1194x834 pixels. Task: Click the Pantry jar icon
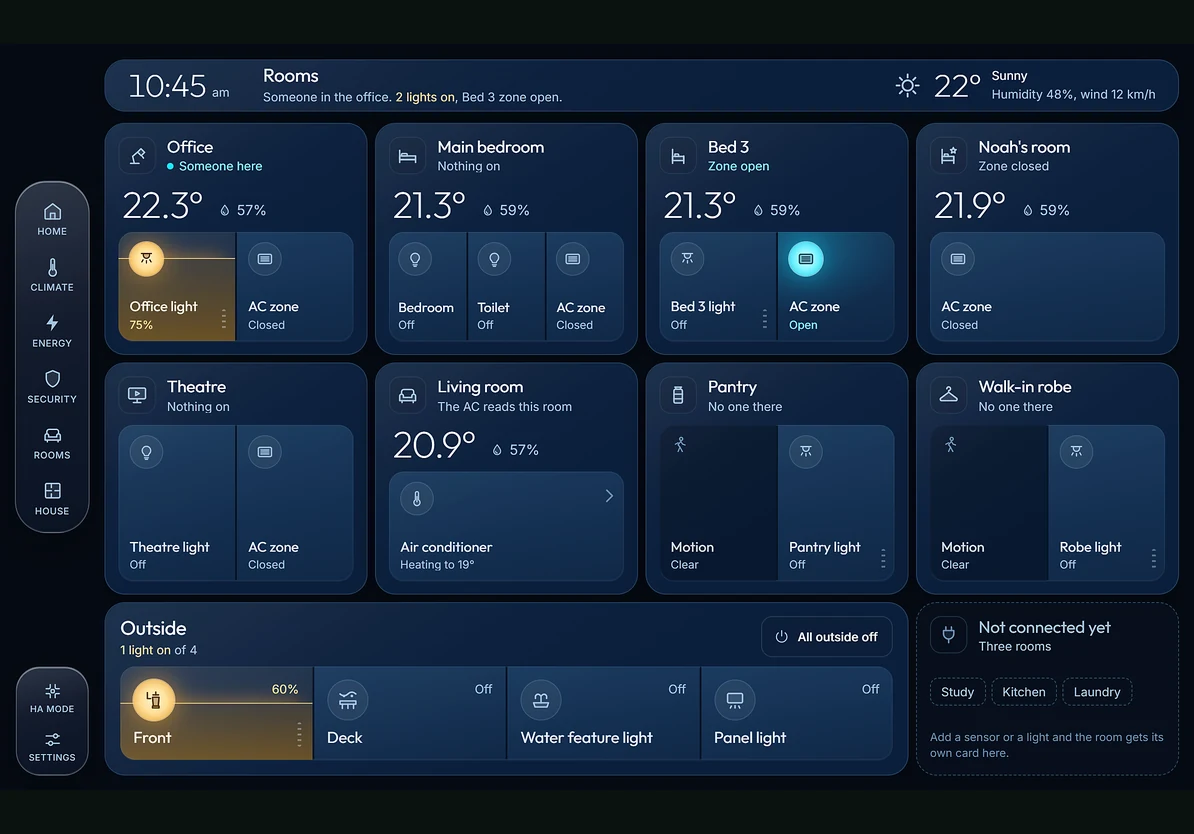click(x=678, y=395)
